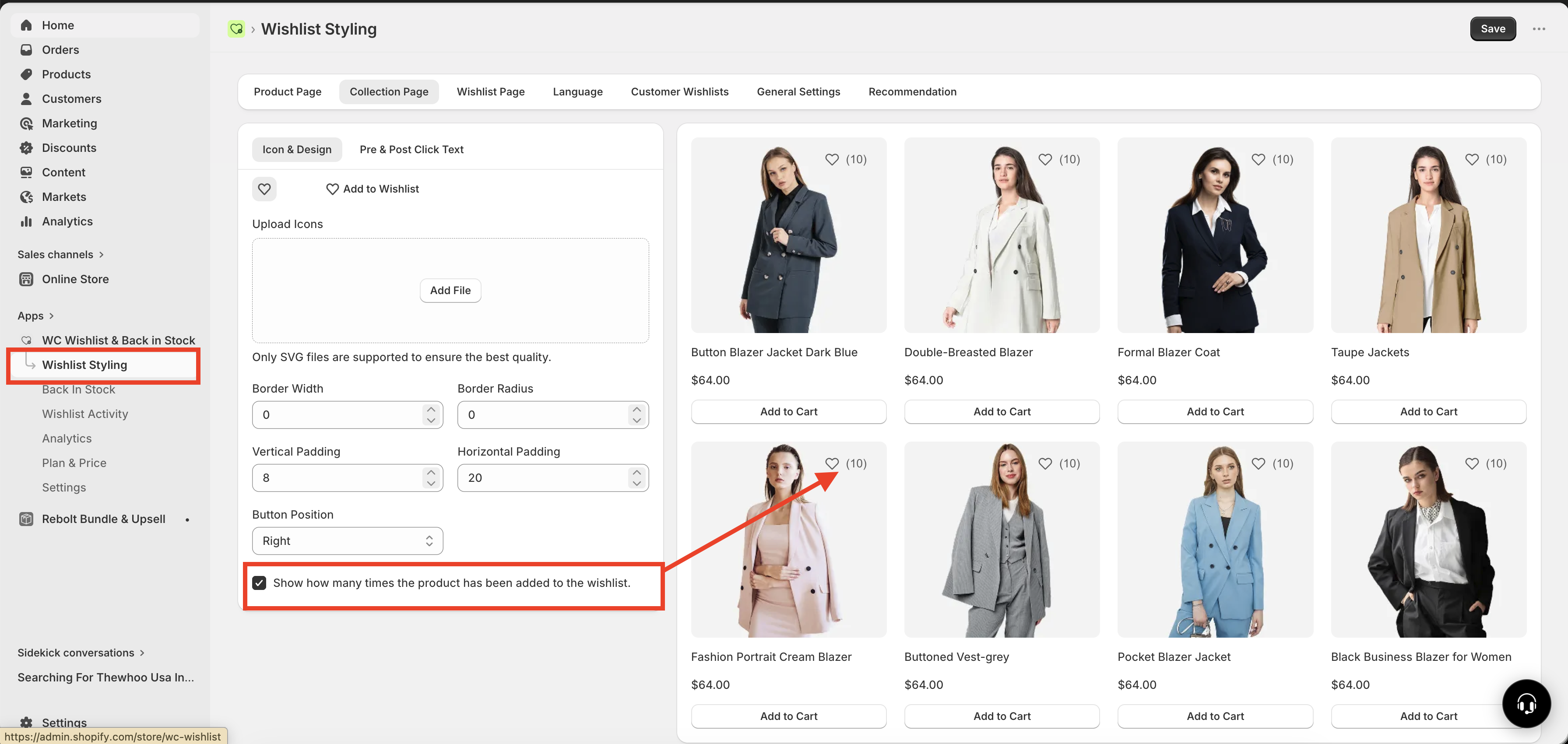1568x744 pixels.
Task: Open the Searching For Thewhoo Usa conversation
Action: 106,677
